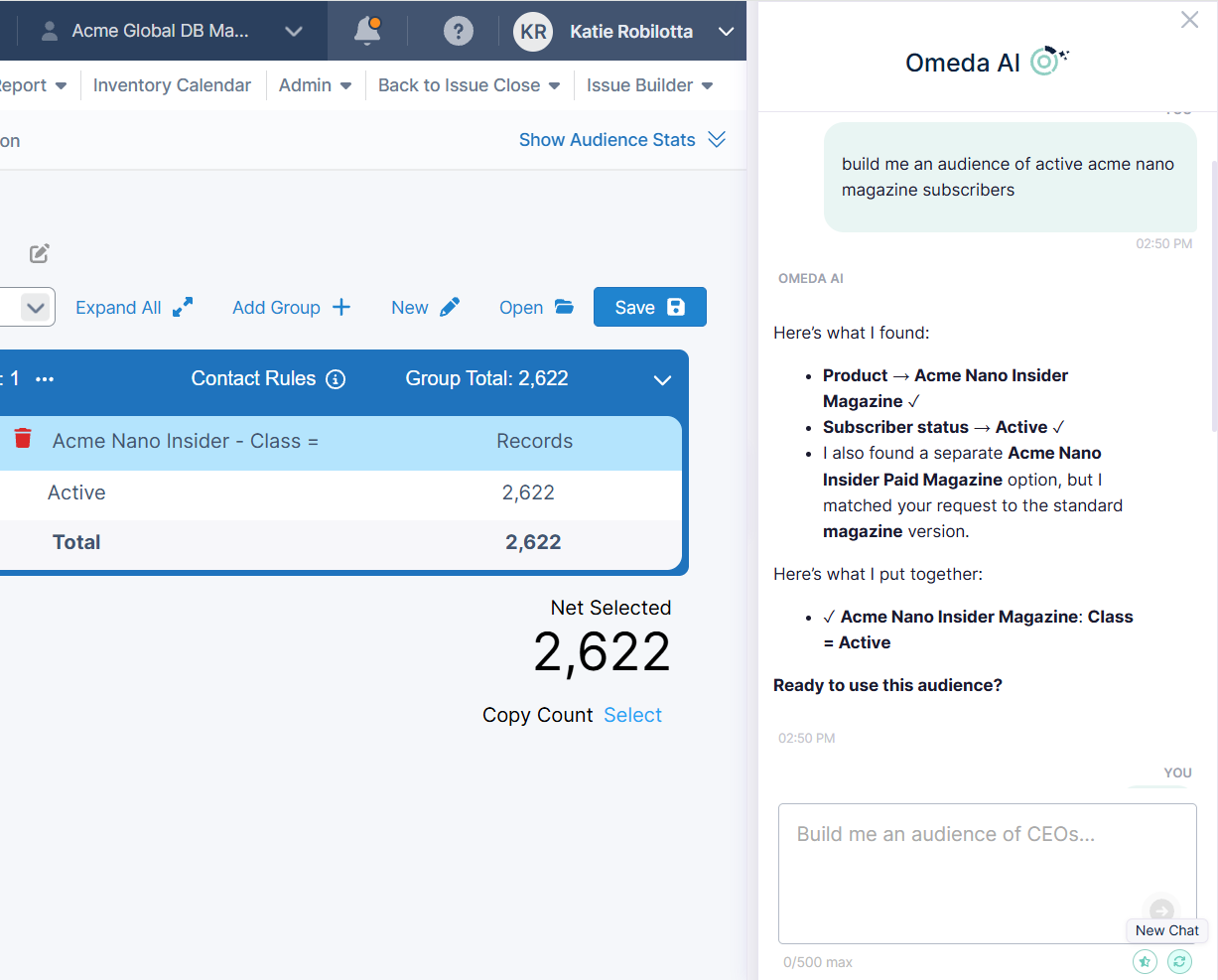Click the Active row label

pos(76,492)
